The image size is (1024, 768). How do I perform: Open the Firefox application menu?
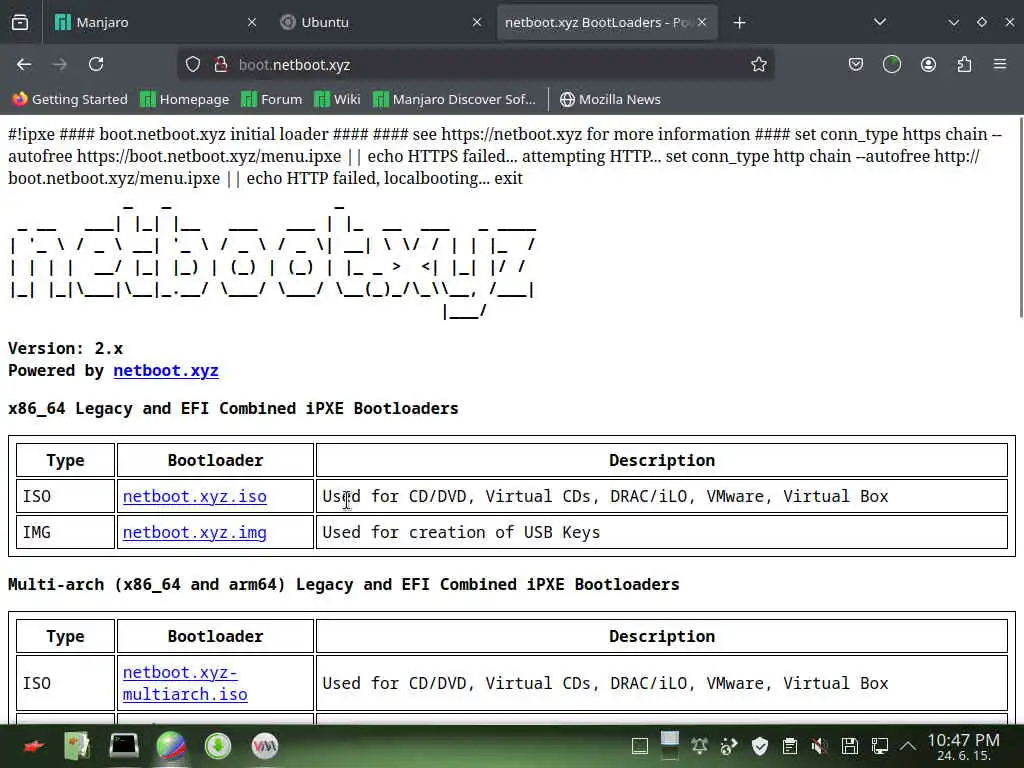1000,65
